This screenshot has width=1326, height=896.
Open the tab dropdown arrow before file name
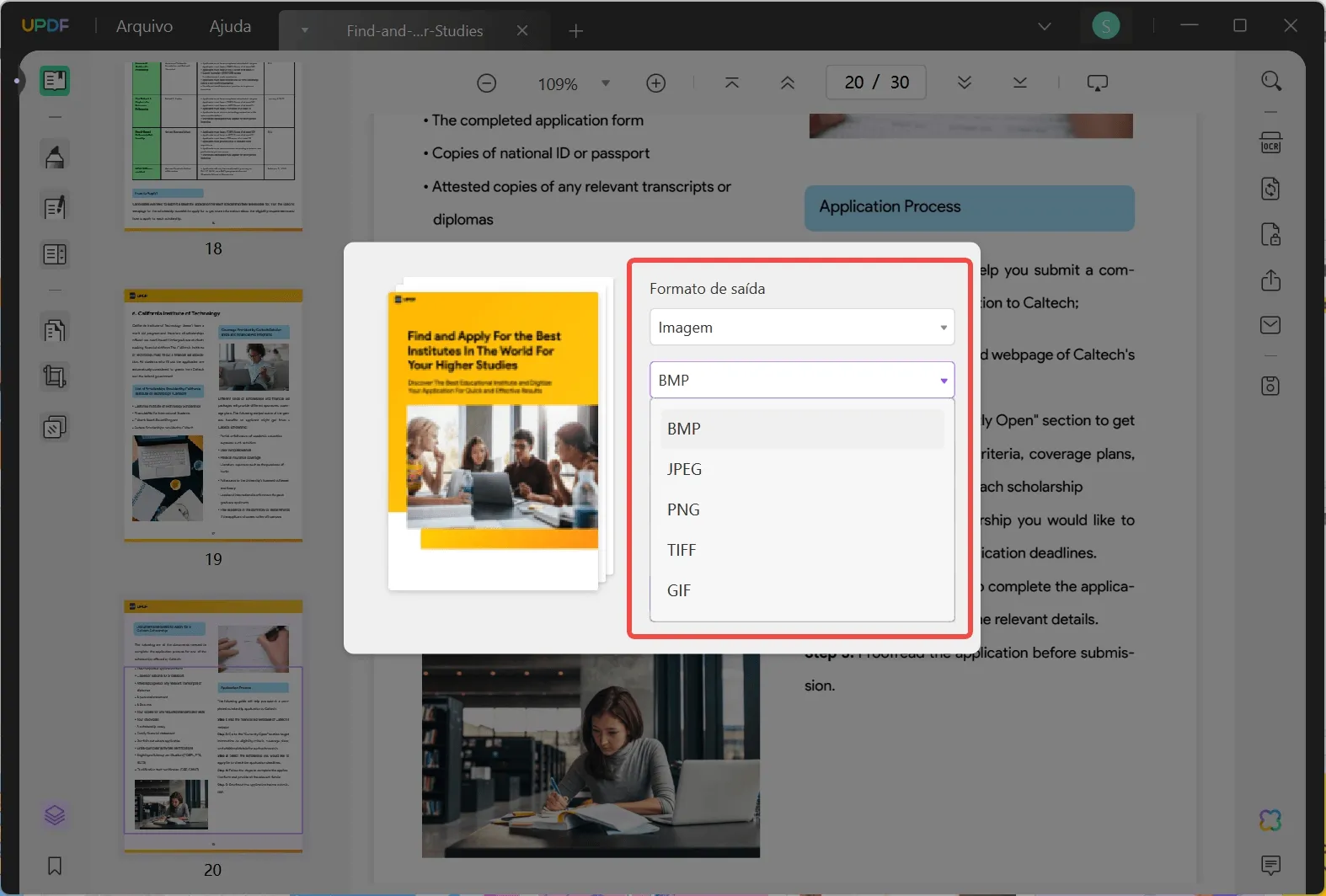pyautogui.click(x=305, y=30)
